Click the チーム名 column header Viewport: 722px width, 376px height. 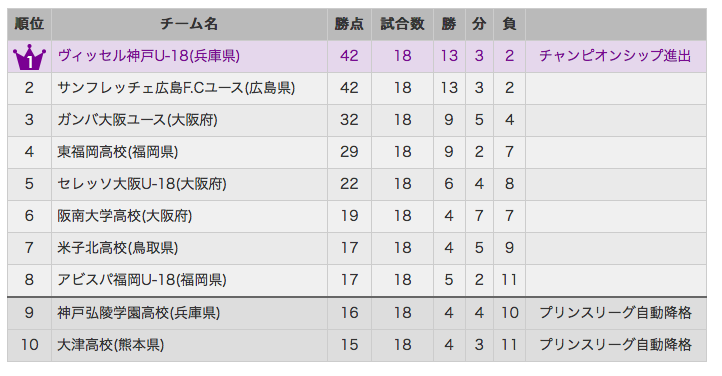coord(189,24)
